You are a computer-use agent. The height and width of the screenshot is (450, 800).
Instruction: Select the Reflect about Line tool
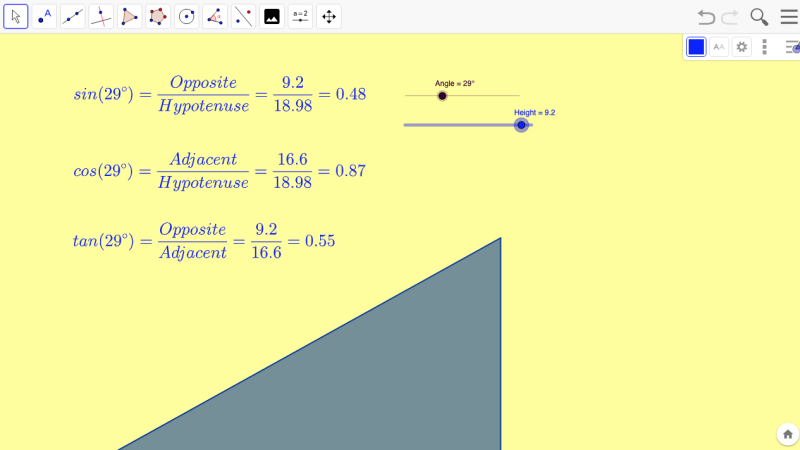243,17
